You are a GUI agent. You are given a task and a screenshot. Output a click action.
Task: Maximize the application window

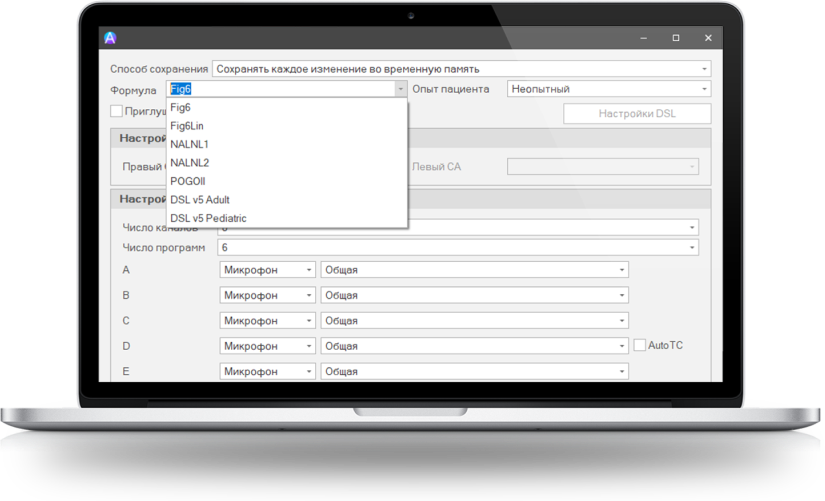tap(676, 38)
